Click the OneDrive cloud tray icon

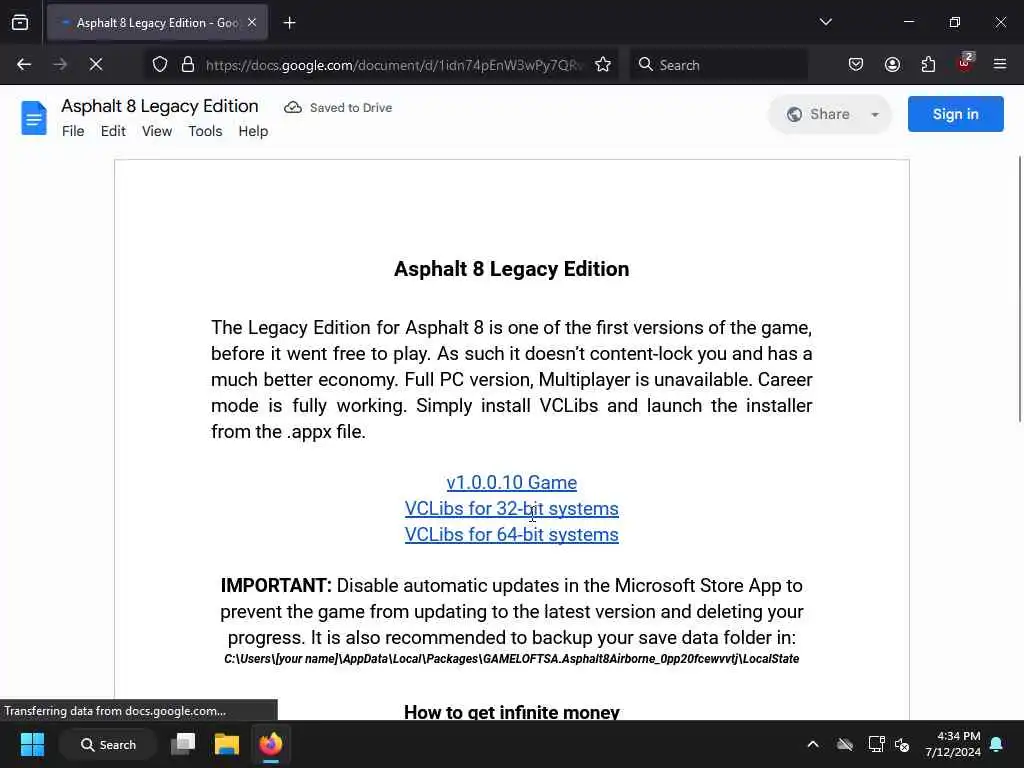point(845,744)
